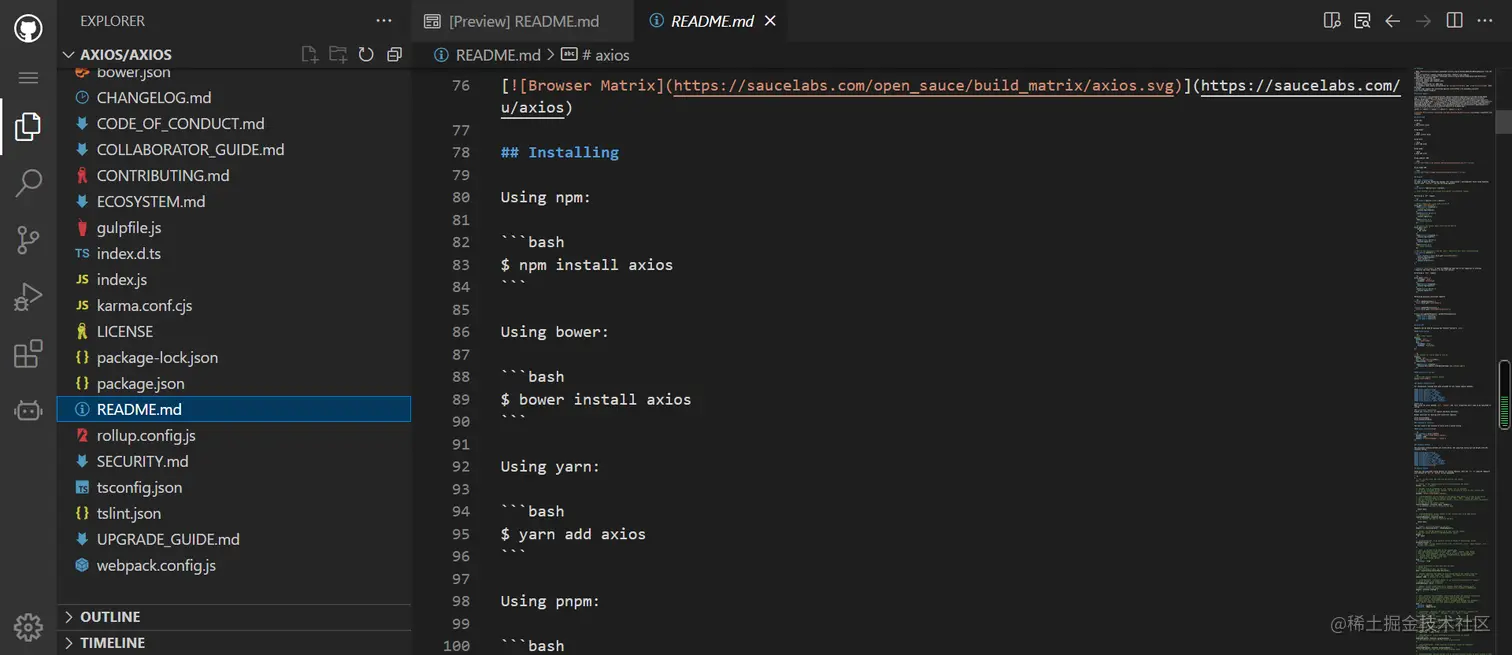This screenshot has width=1512, height=655.
Task: Expand the TIMELINE section
Action: point(234,643)
